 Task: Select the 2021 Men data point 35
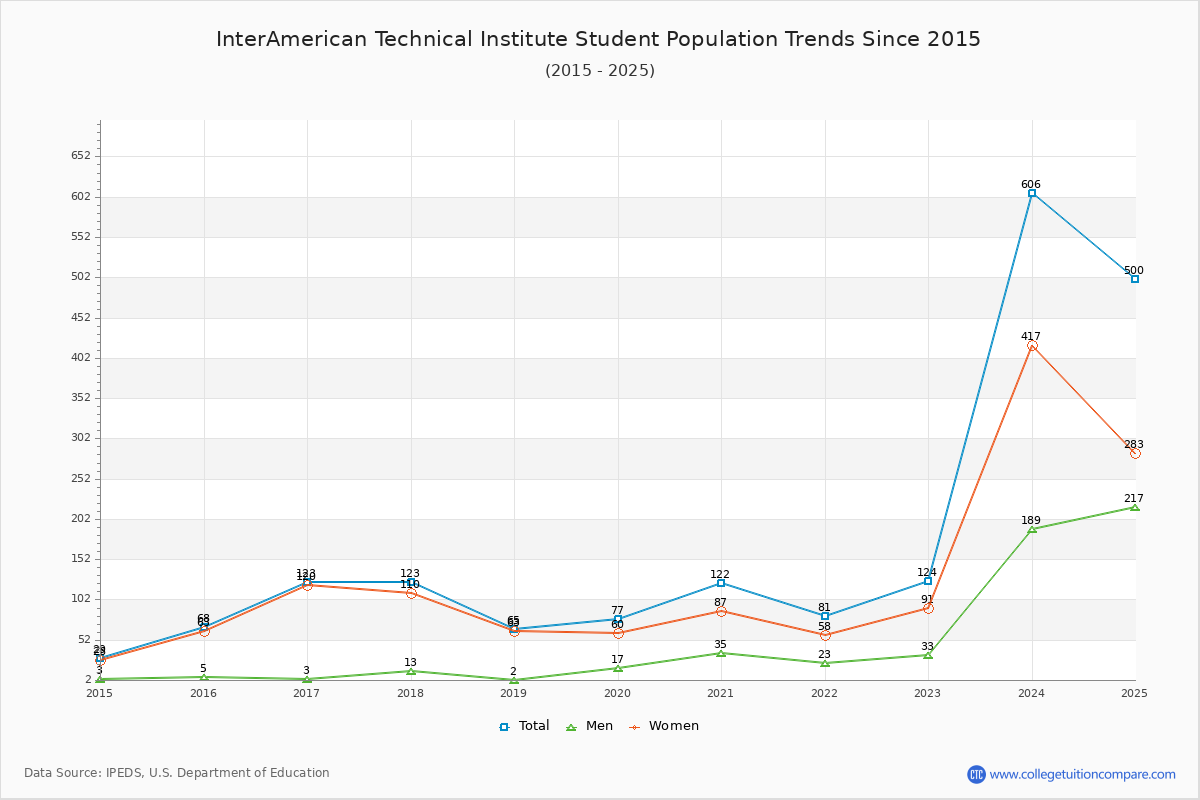(721, 653)
